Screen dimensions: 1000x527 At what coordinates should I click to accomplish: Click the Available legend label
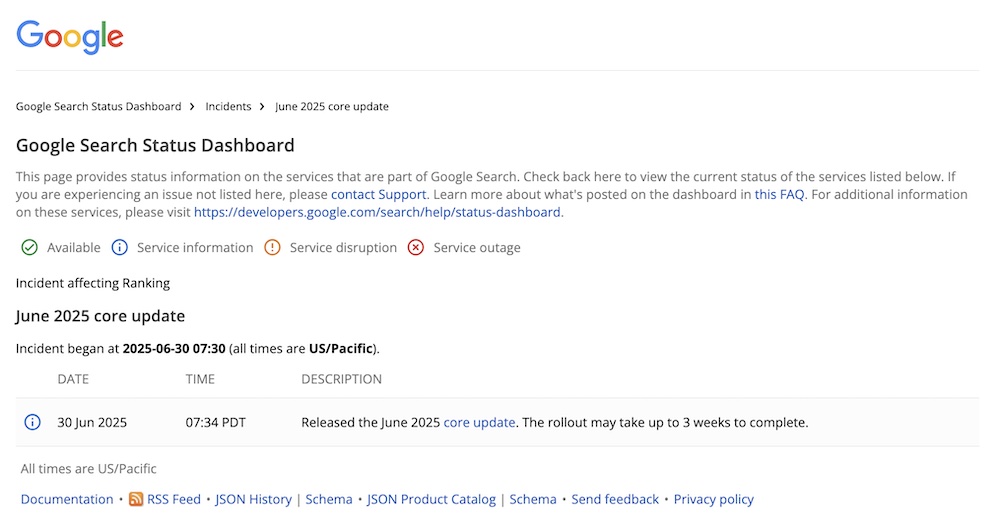point(74,248)
